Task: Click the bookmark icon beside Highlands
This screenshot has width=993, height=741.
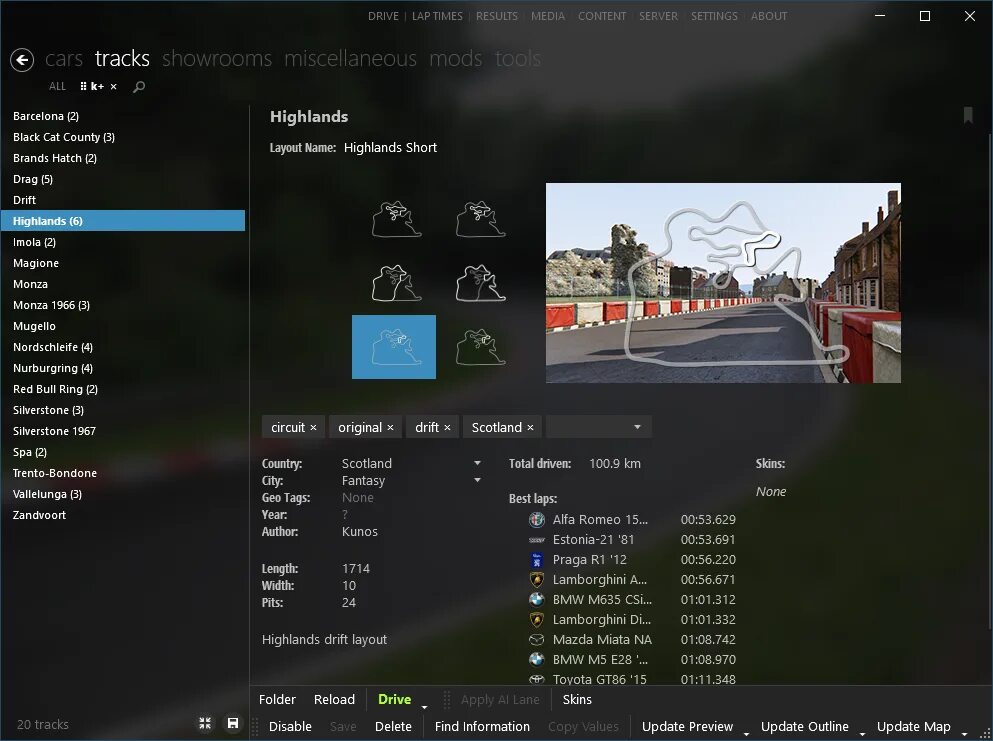Action: pyautogui.click(x=968, y=115)
